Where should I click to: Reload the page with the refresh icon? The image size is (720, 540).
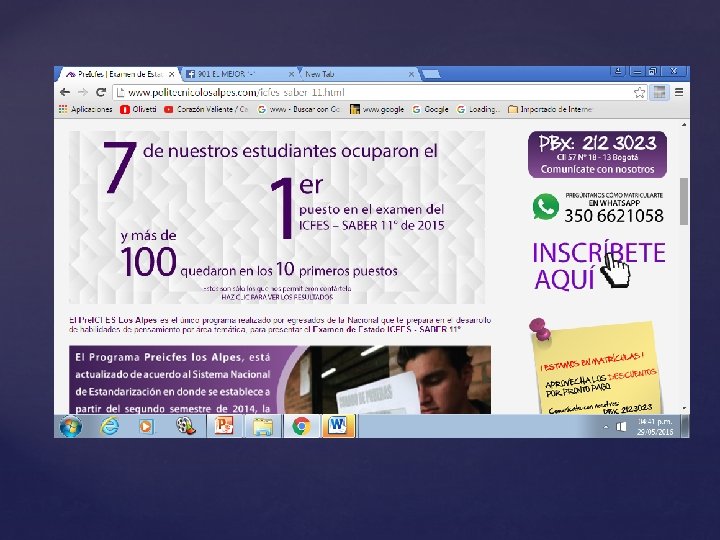(101, 92)
